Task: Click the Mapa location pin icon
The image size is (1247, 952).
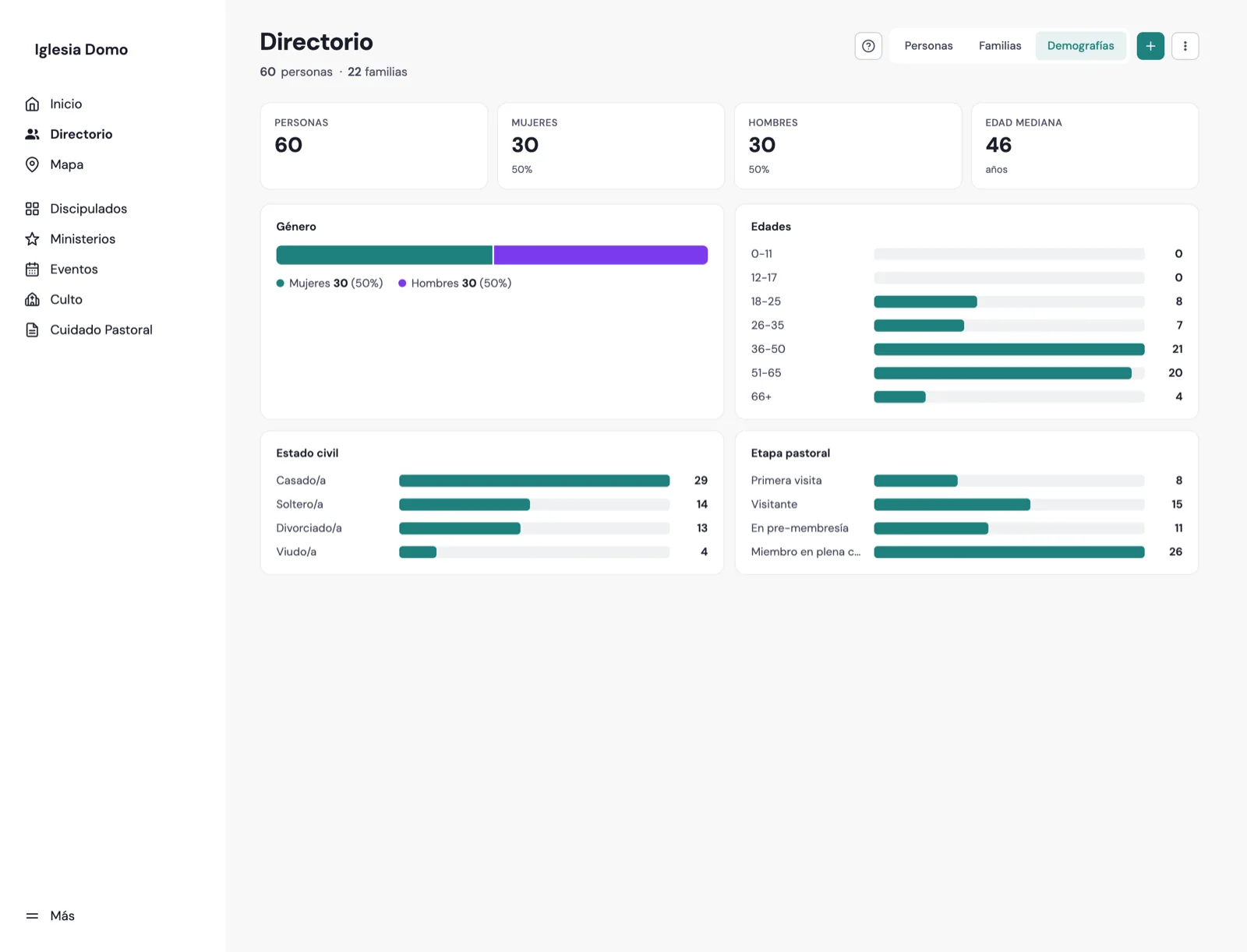Action: (32, 164)
